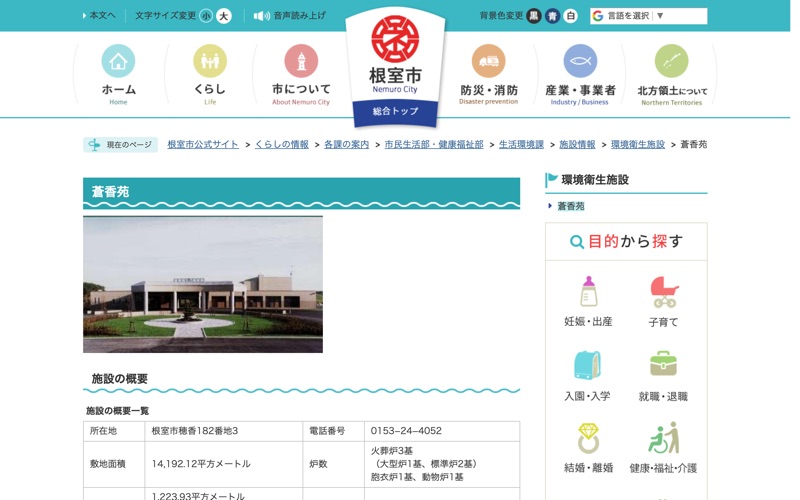Switch background color to 白

[x=570, y=16]
